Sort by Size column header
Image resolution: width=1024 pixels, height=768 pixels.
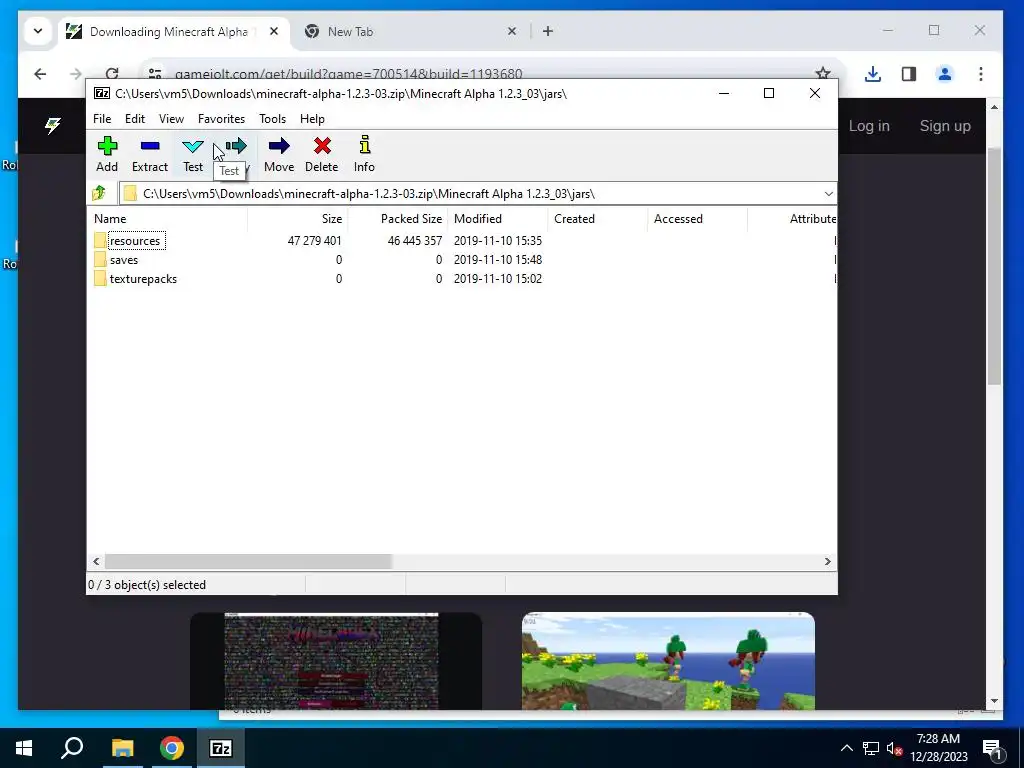298,219
